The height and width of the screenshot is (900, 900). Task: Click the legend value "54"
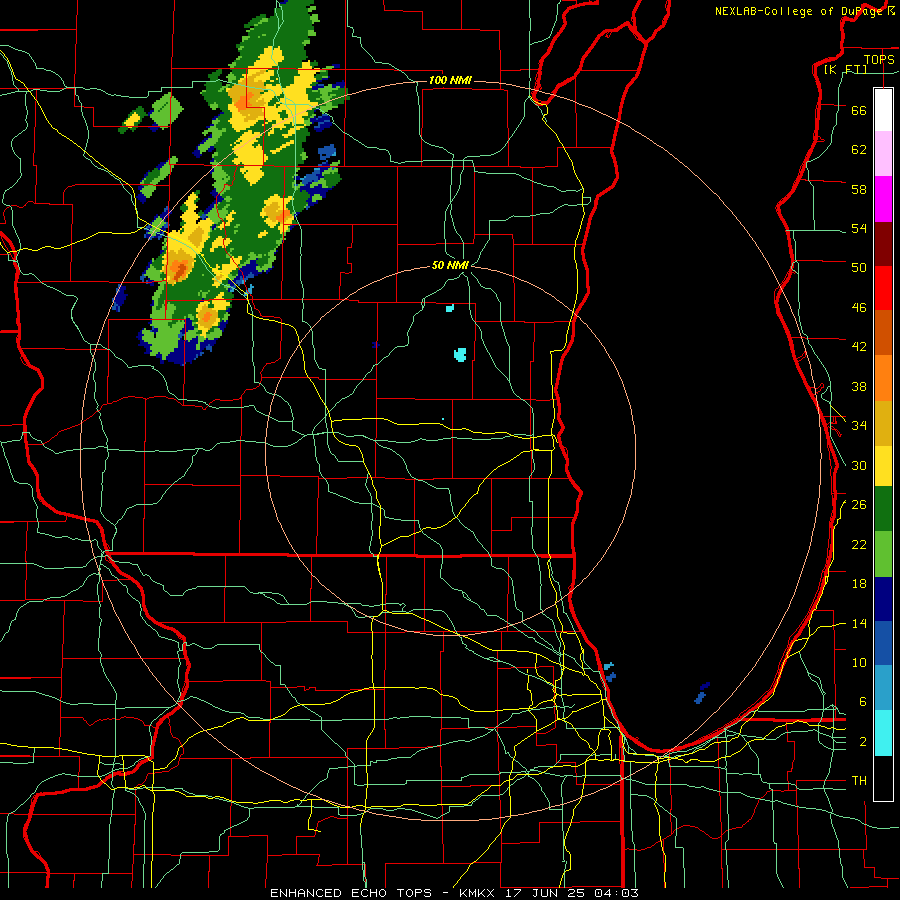point(859,228)
